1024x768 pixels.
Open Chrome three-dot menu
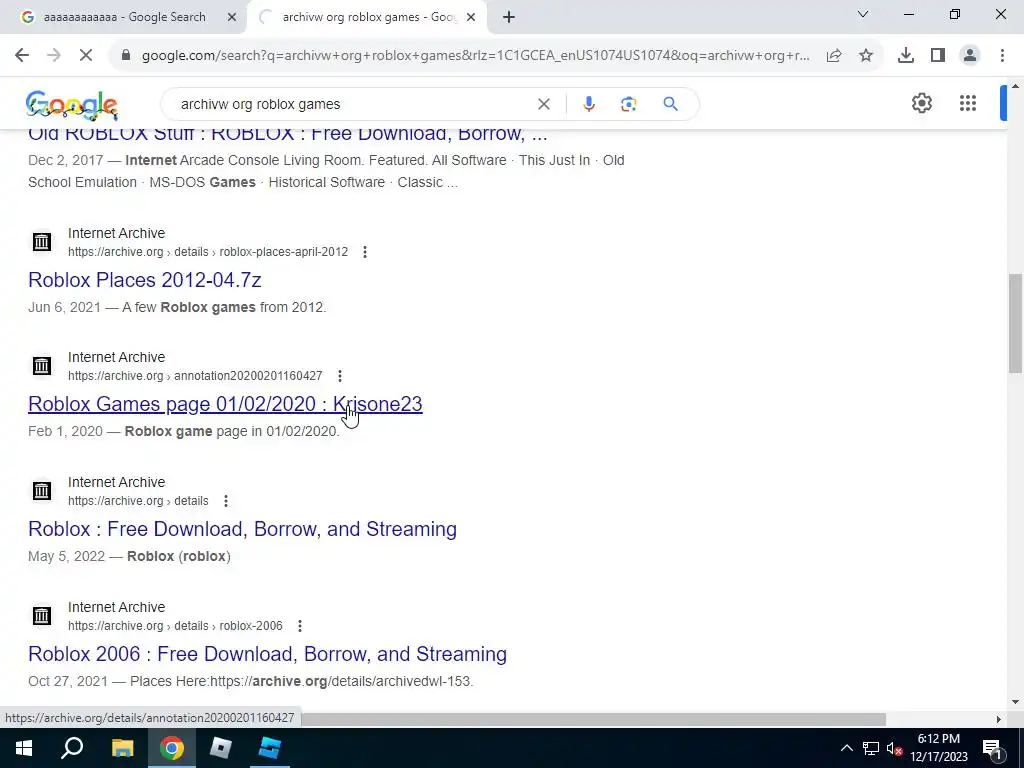point(1002,56)
